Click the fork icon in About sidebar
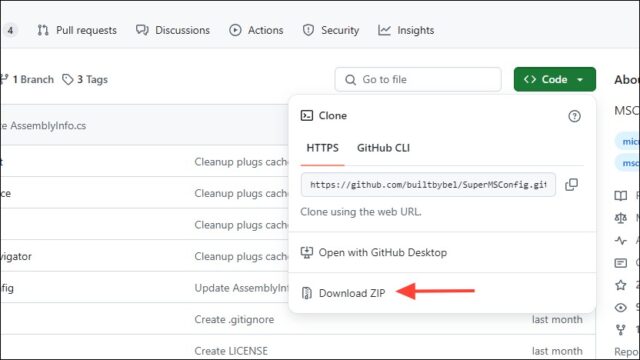Viewport: 640px width, 360px height. [x=620, y=329]
